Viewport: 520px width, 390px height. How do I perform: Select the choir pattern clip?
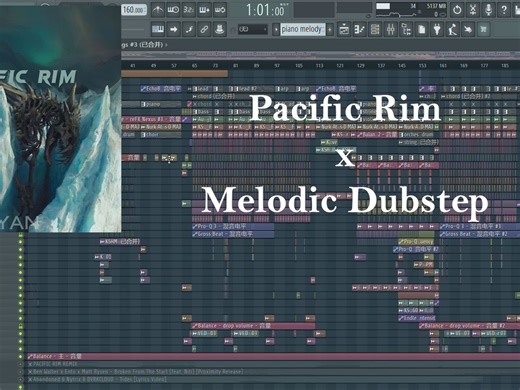click(x=161, y=135)
